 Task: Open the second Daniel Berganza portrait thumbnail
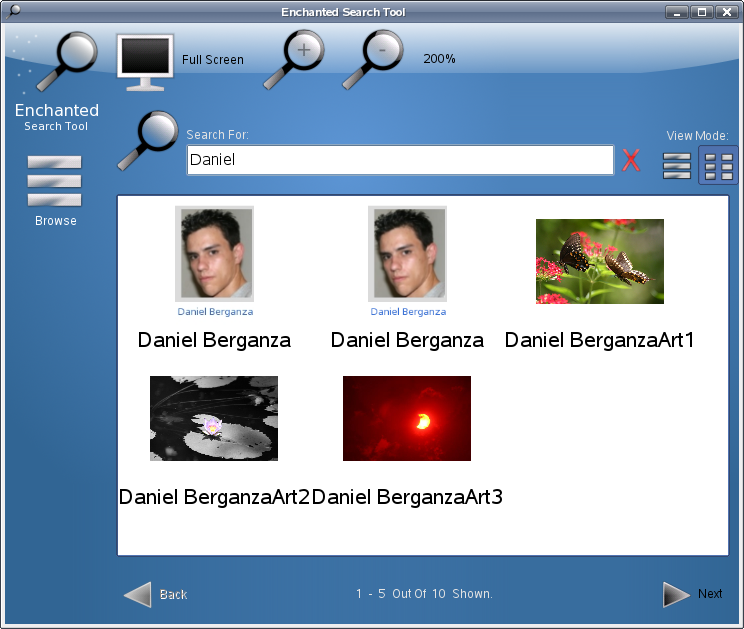[408, 253]
